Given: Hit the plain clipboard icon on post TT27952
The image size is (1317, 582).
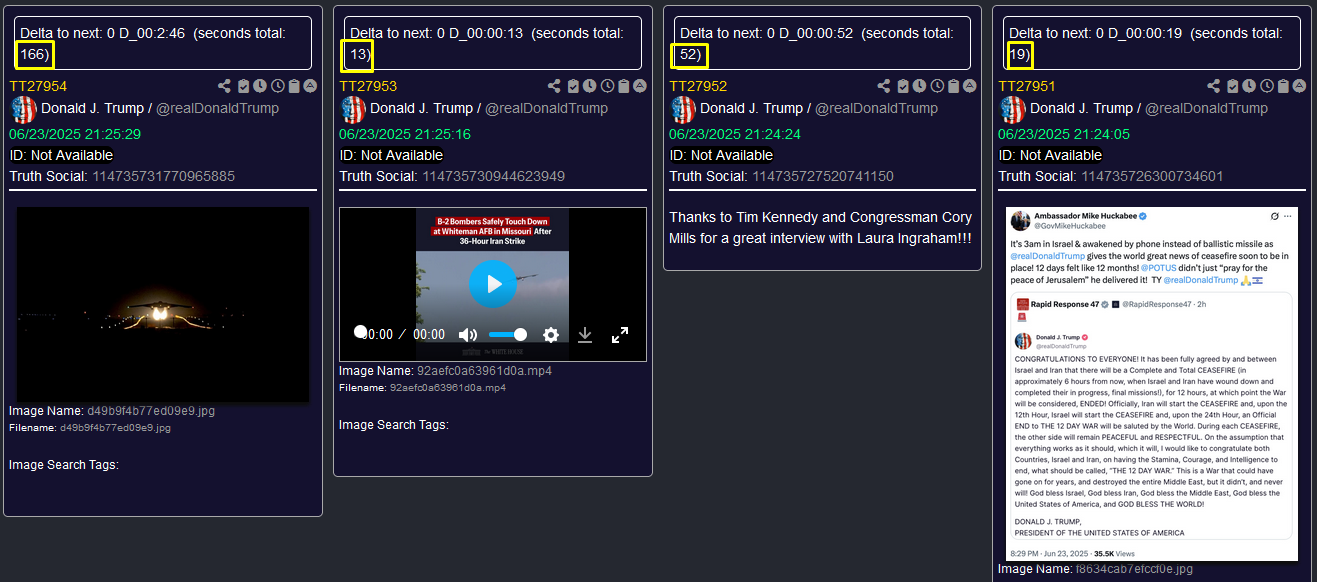Looking at the screenshot, I should click(x=953, y=86).
